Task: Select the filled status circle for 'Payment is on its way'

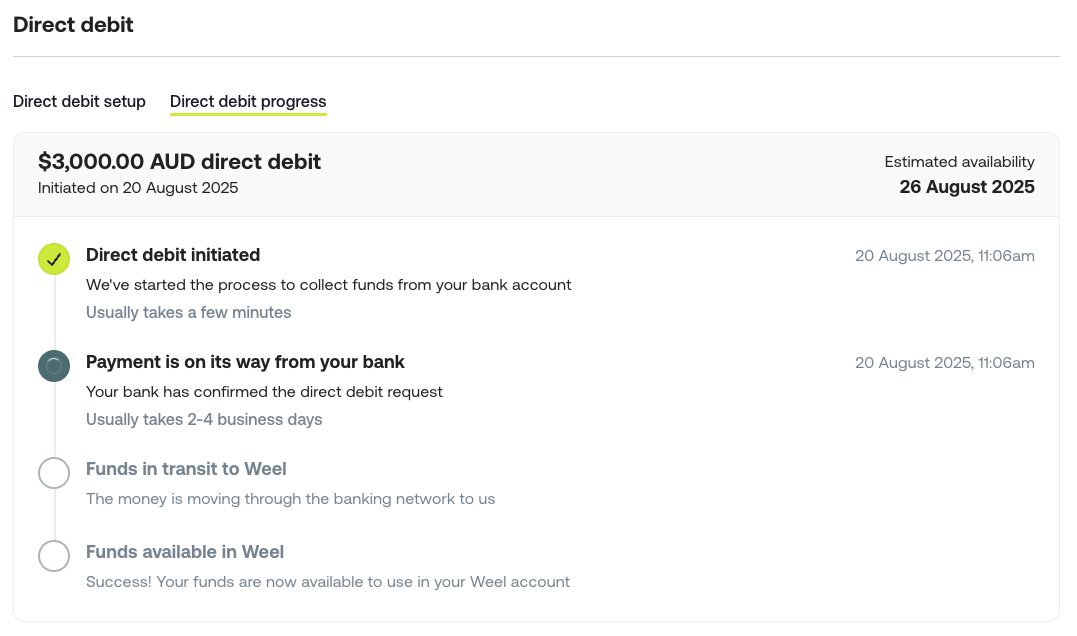Action: [x=54, y=366]
